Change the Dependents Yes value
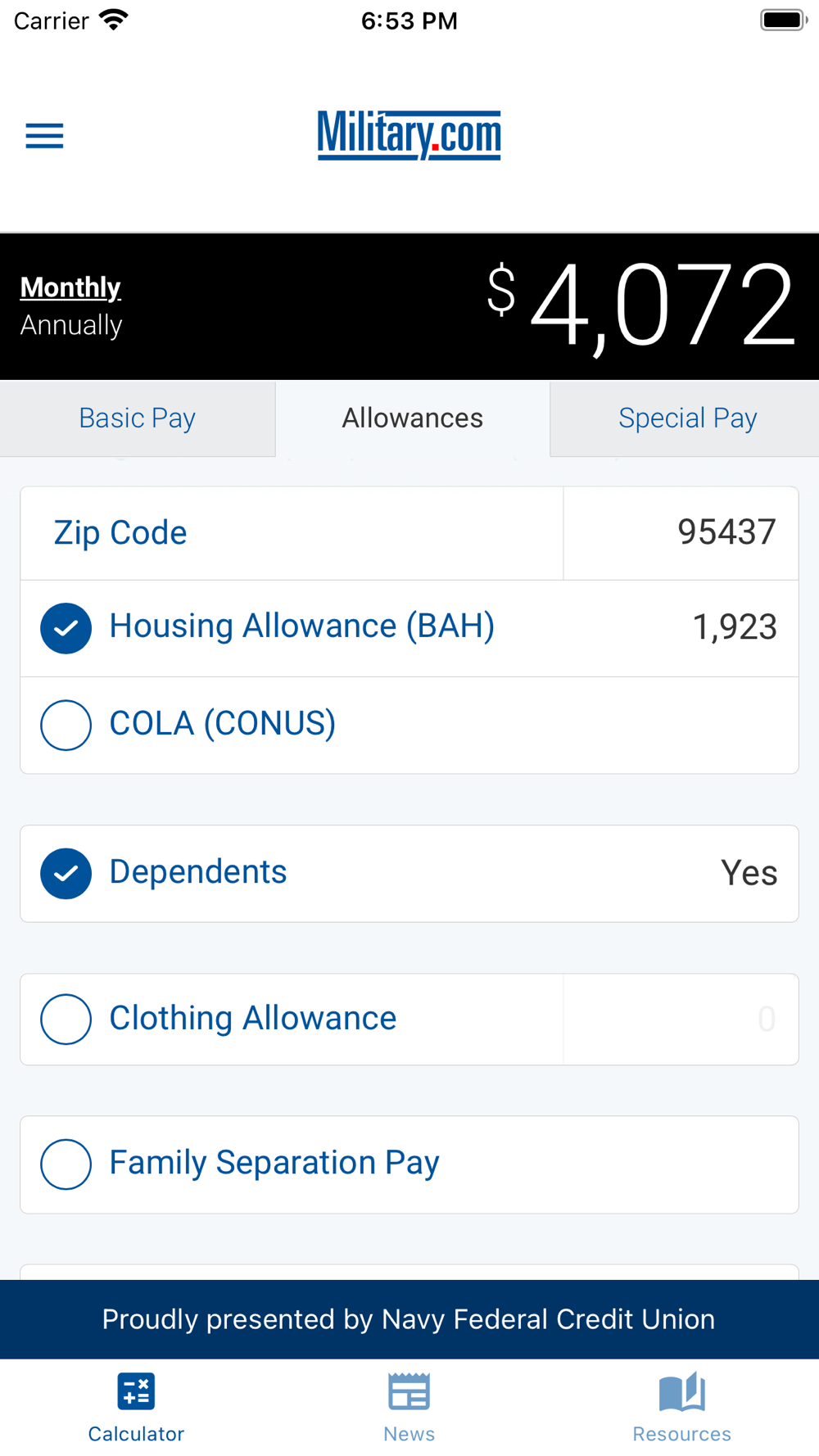 [x=749, y=873]
